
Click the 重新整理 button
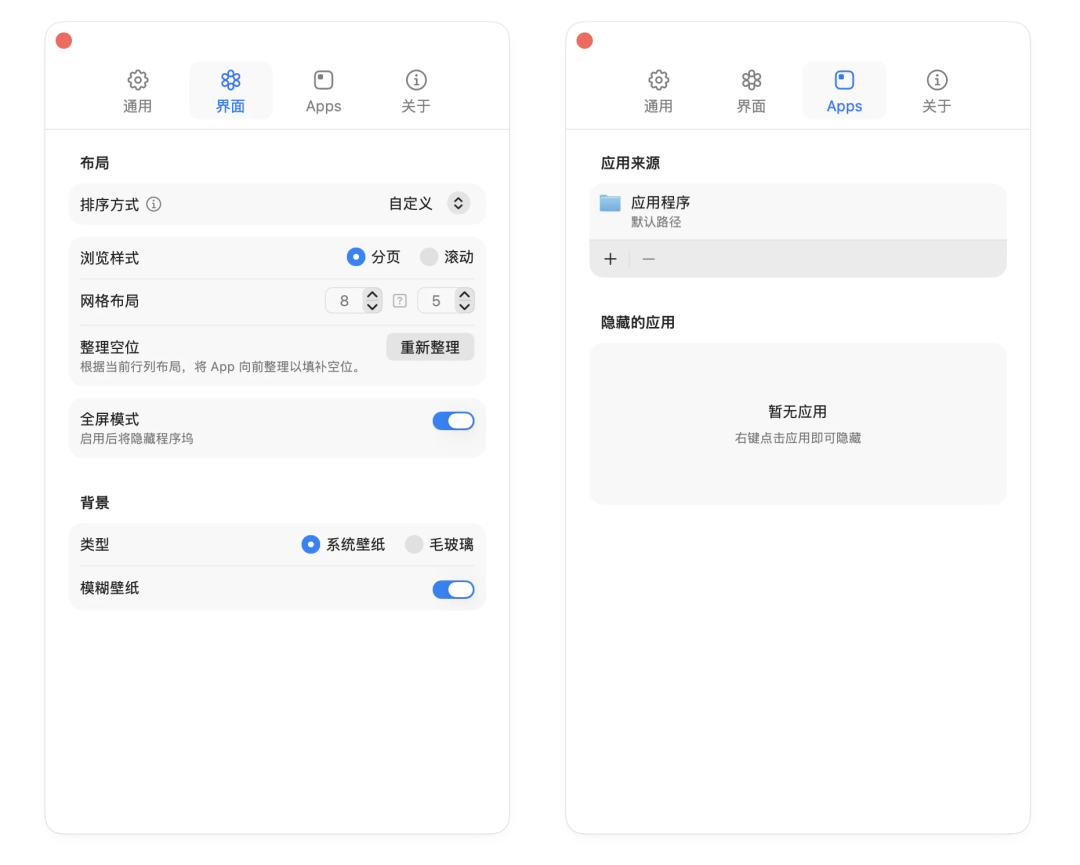[x=430, y=347]
